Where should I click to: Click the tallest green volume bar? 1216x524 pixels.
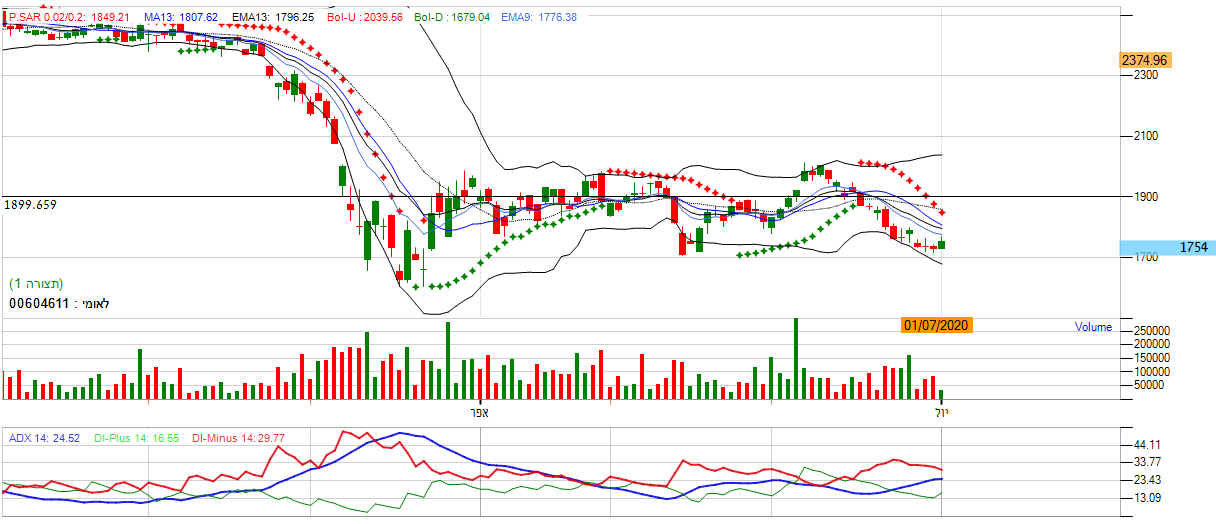796,358
